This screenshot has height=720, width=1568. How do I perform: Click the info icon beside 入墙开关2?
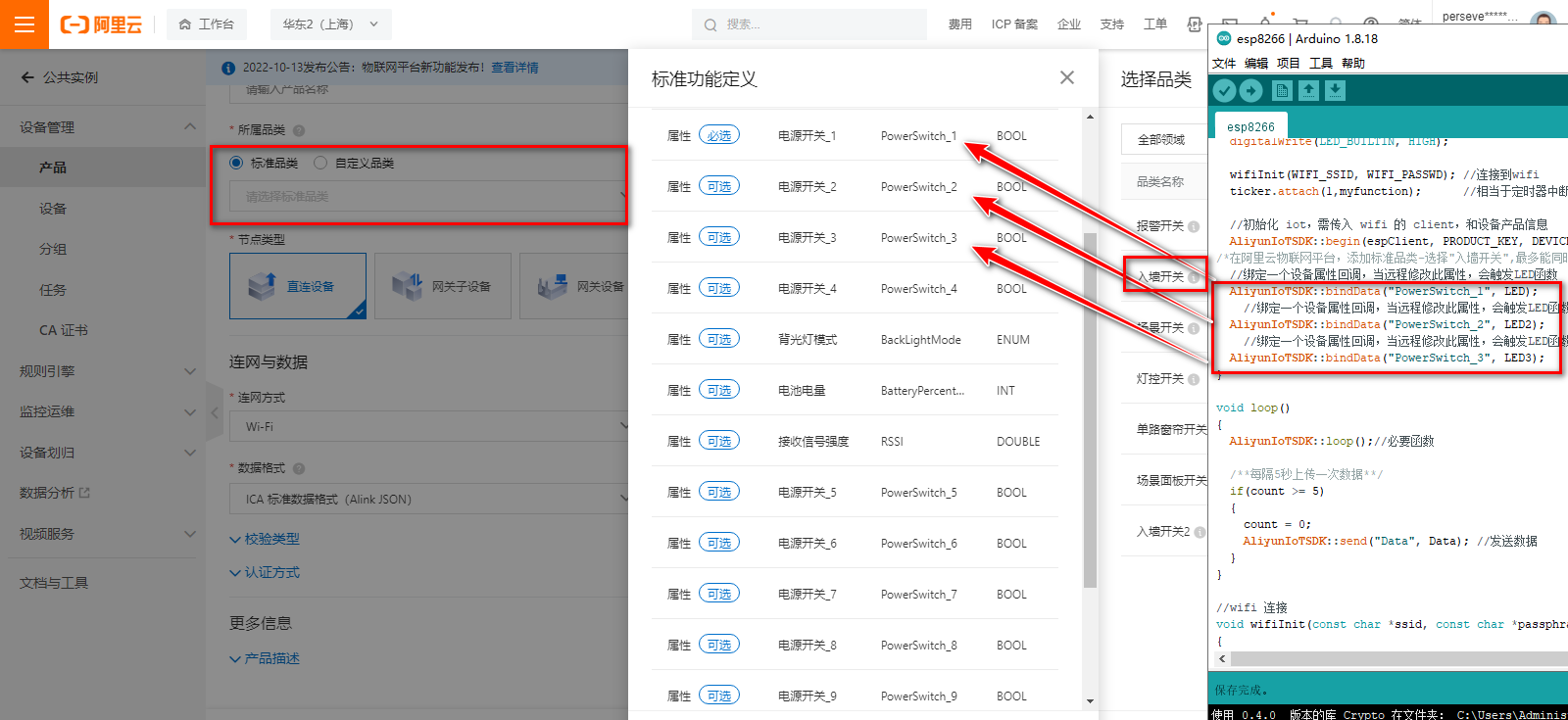tap(1200, 532)
